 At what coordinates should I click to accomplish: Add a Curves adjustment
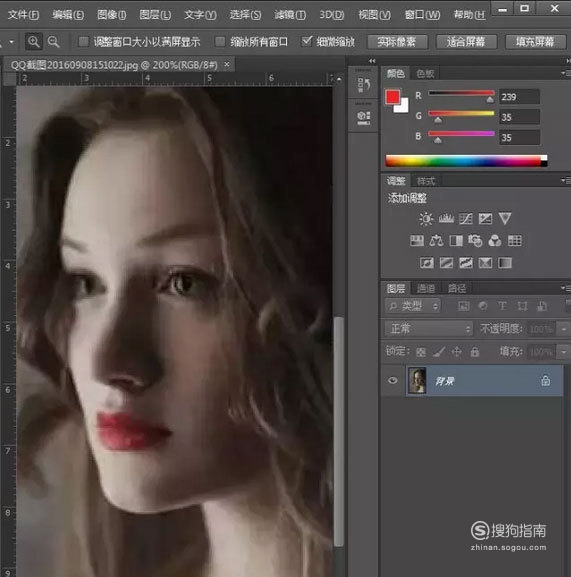point(466,219)
